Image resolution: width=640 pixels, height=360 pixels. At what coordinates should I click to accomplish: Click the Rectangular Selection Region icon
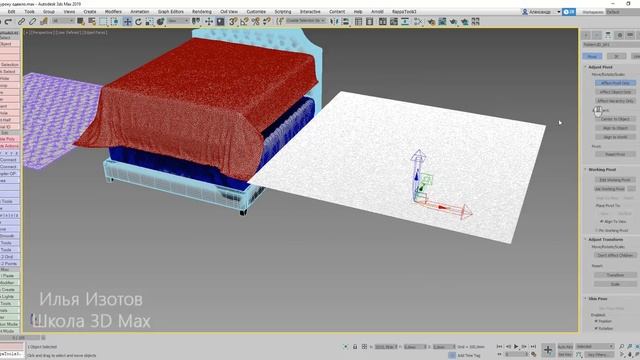tap(104, 21)
